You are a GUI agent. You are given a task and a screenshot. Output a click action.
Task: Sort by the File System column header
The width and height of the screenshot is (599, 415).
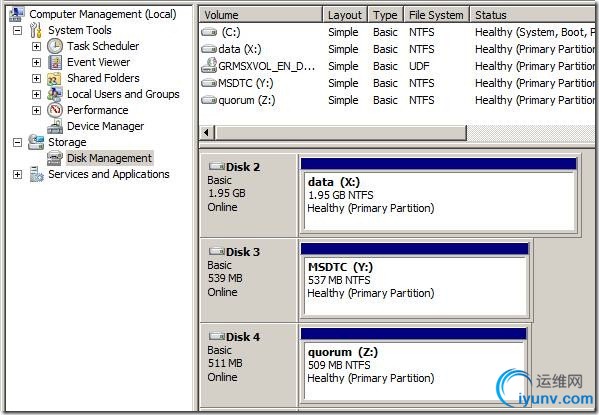pos(437,15)
